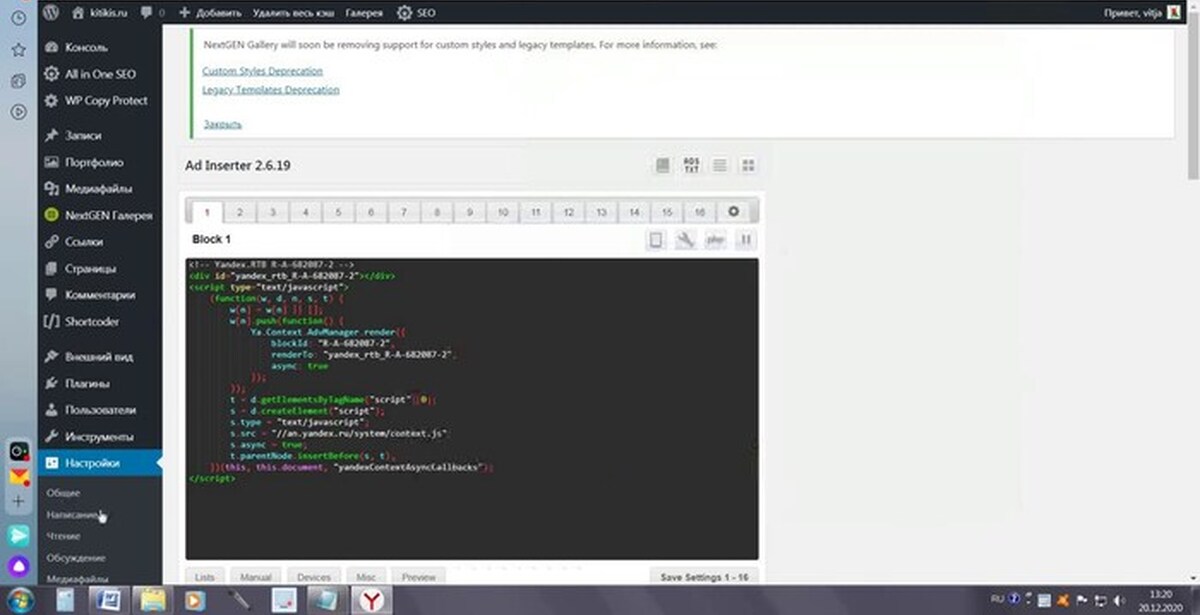Open Yandex Browser on the taskbar

point(370,600)
